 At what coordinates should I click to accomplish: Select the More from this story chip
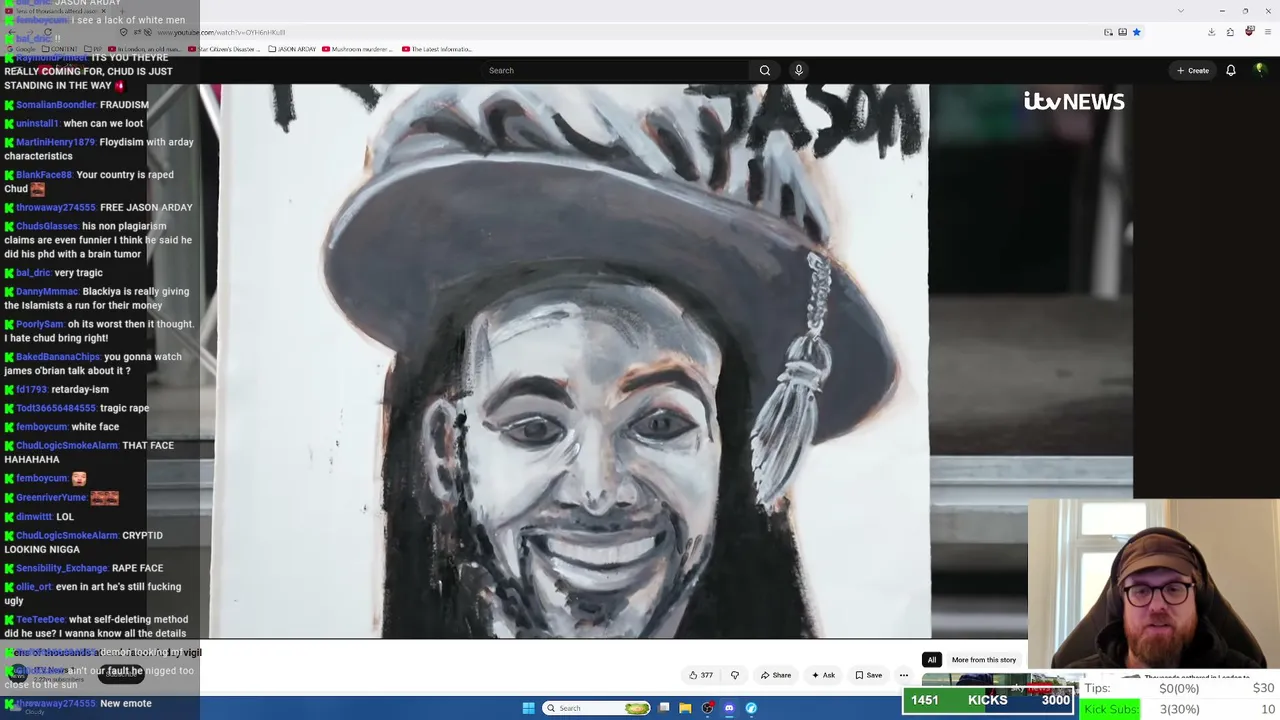[x=984, y=660]
